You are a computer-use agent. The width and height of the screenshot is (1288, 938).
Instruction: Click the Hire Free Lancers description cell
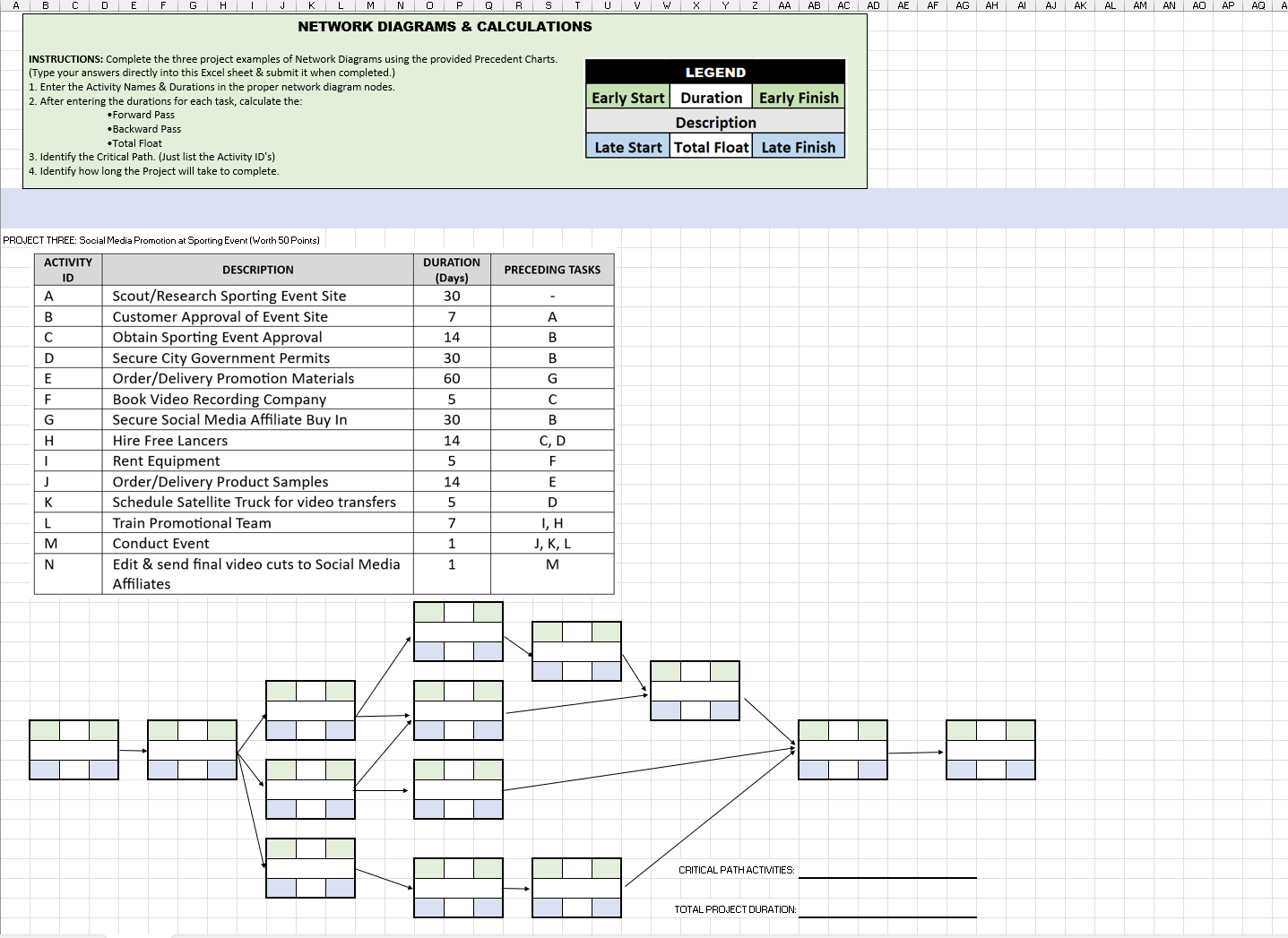(x=169, y=440)
